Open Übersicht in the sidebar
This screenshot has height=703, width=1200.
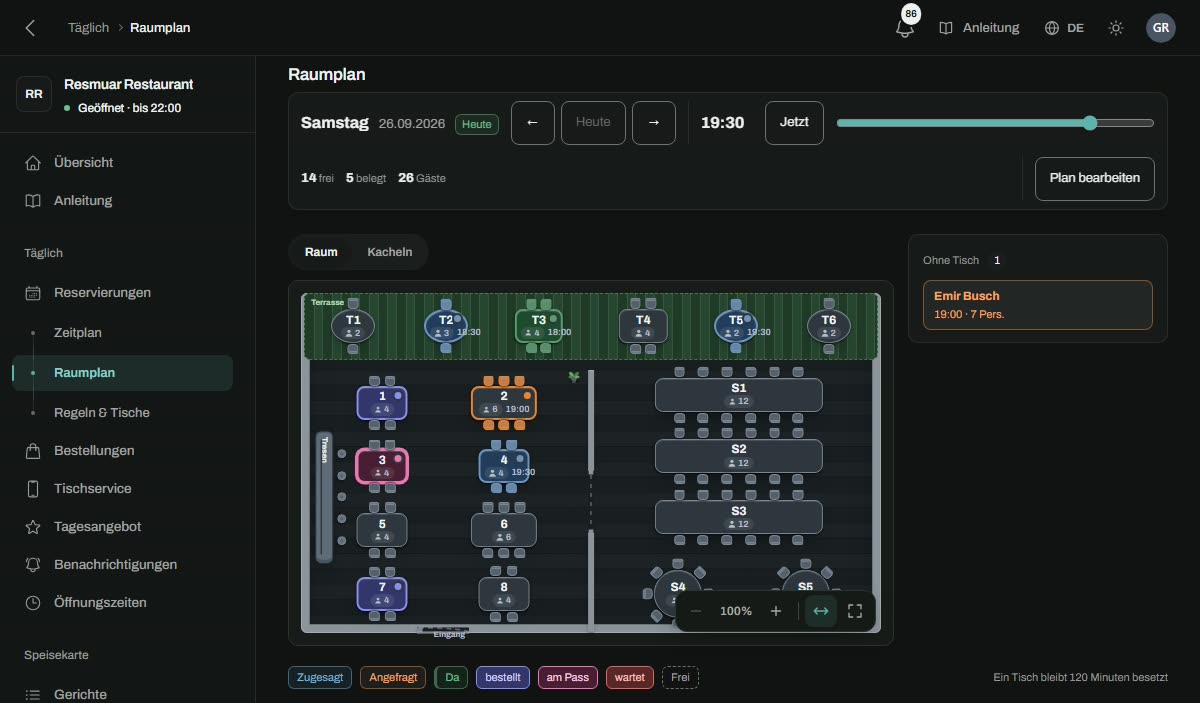122,162
